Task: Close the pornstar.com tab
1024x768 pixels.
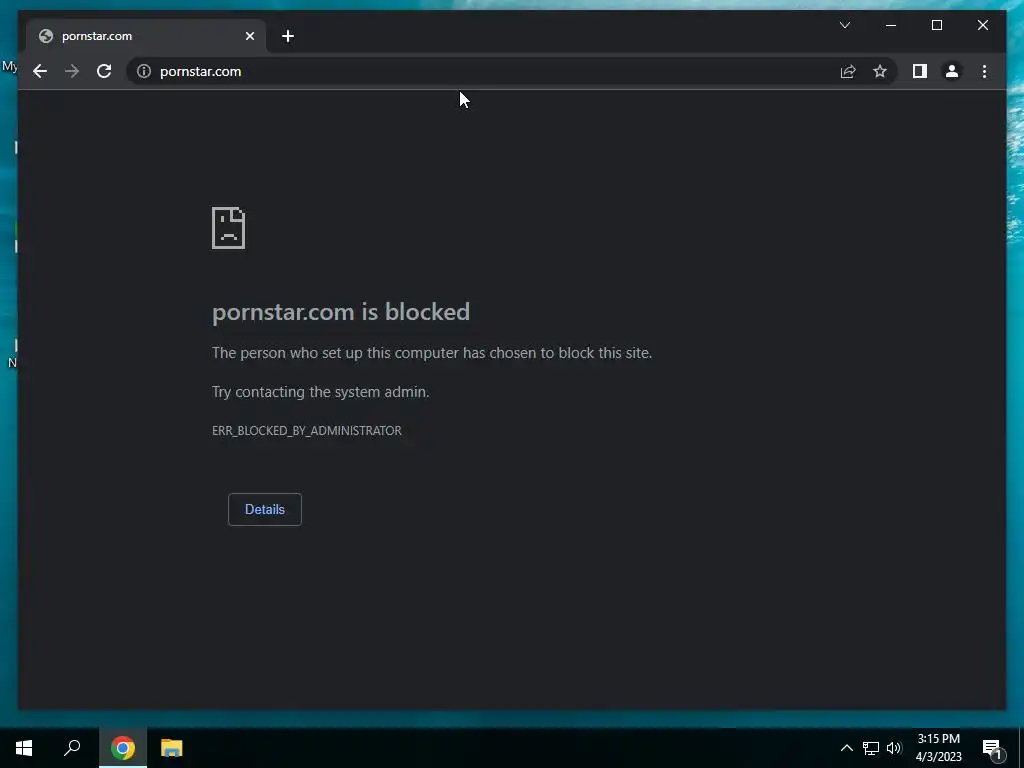Action: click(249, 37)
